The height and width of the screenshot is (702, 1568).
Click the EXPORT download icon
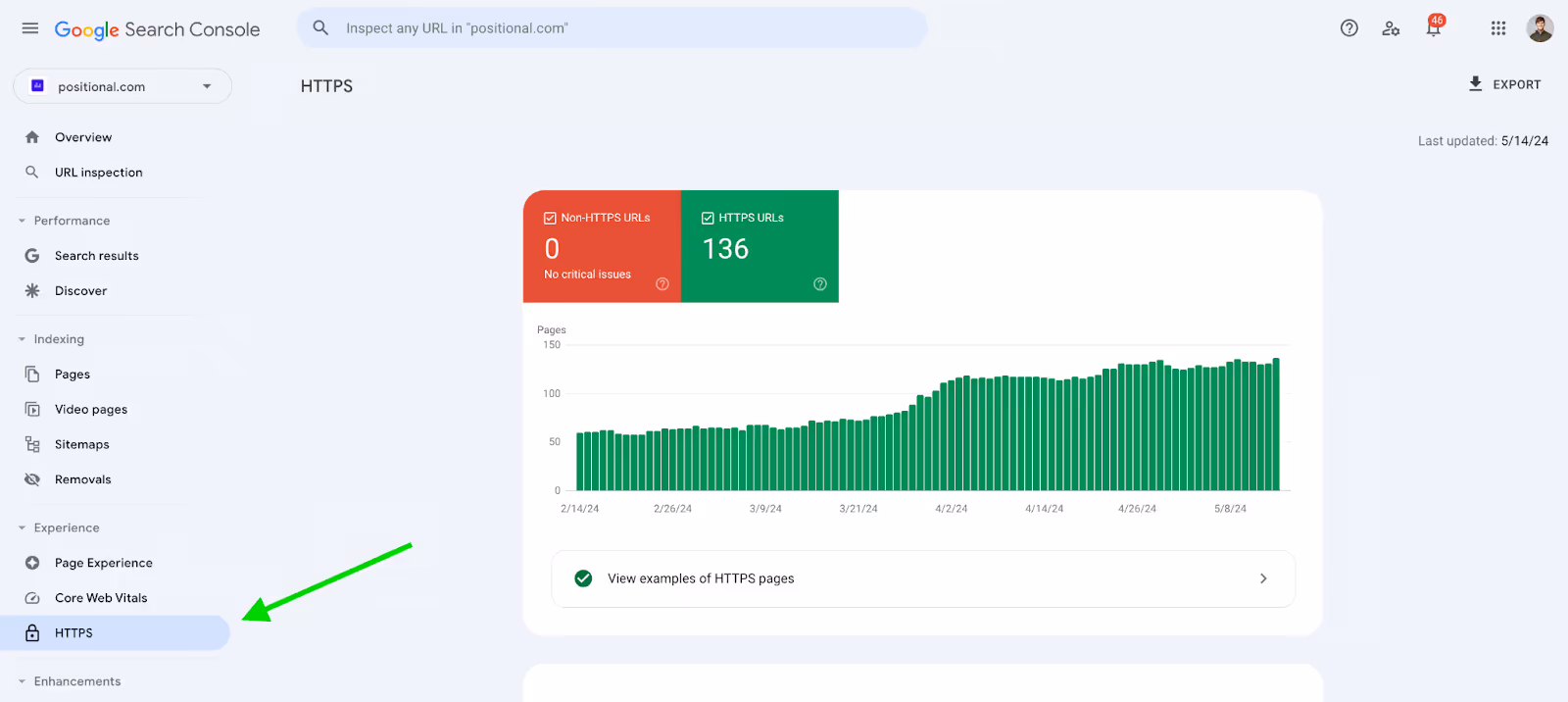click(x=1476, y=84)
